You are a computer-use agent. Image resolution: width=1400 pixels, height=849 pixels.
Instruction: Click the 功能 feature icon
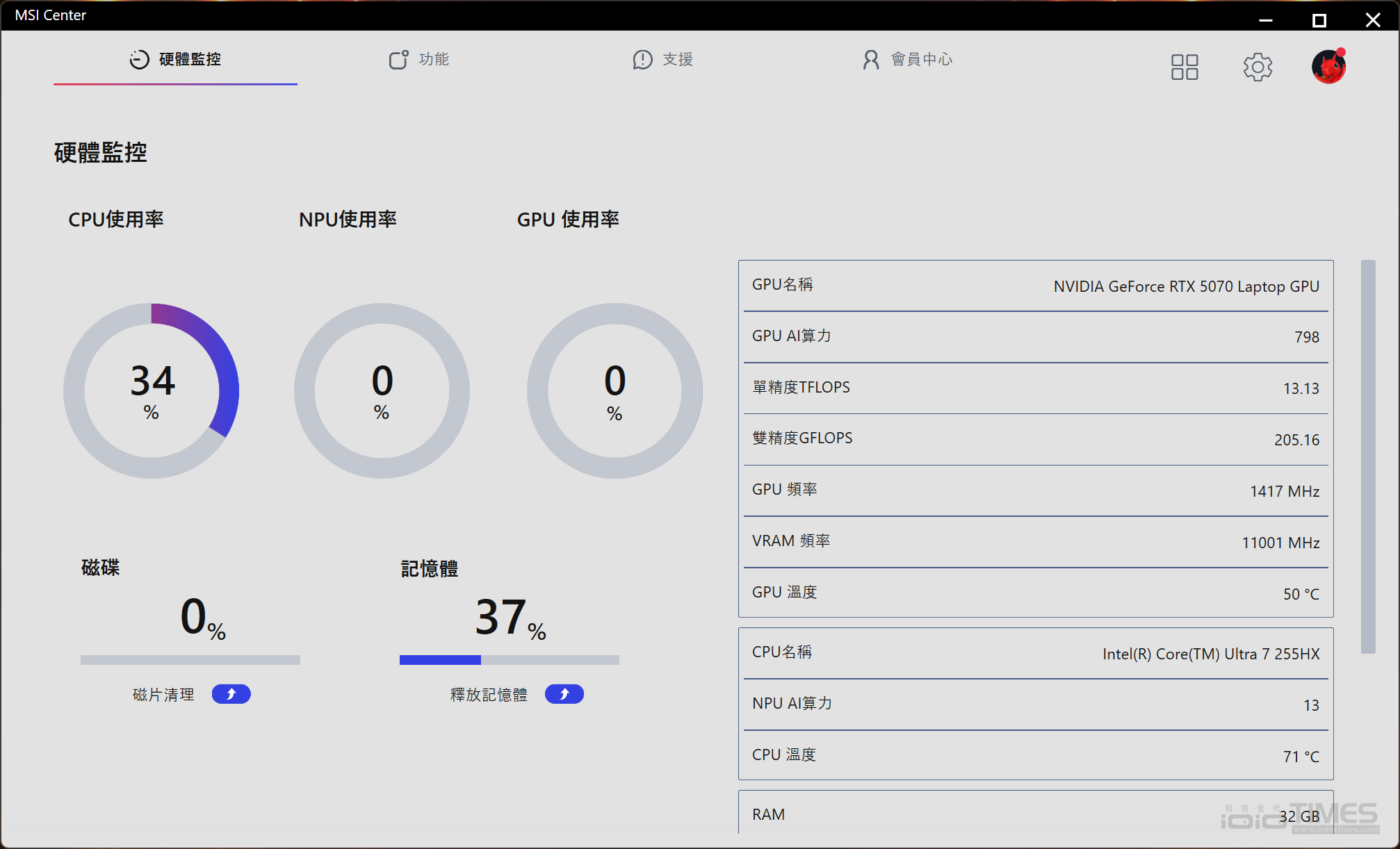click(398, 60)
